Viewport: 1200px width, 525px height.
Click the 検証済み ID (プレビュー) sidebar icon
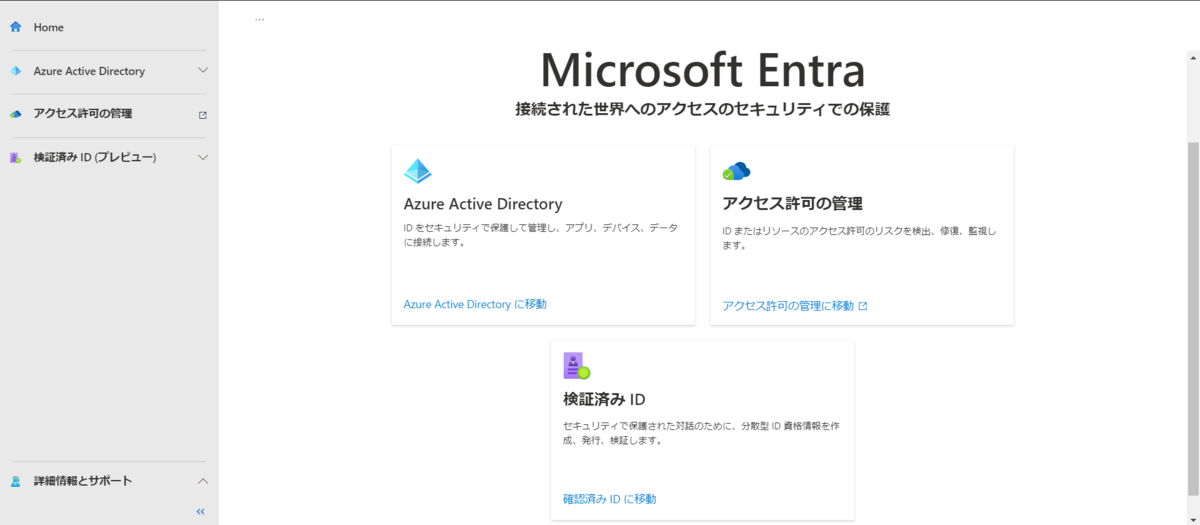click(x=15, y=158)
